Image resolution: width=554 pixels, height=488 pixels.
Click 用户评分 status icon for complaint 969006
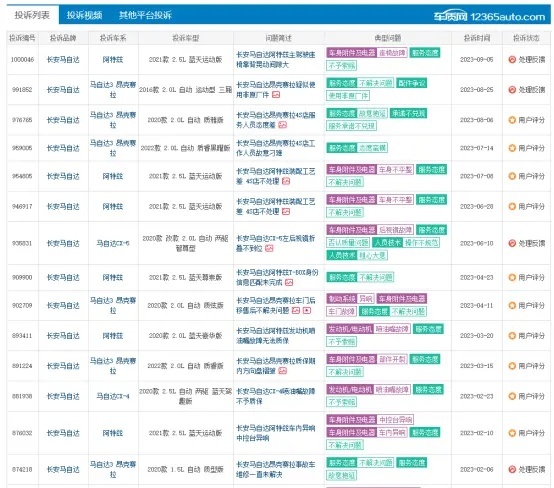pos(512,148)
